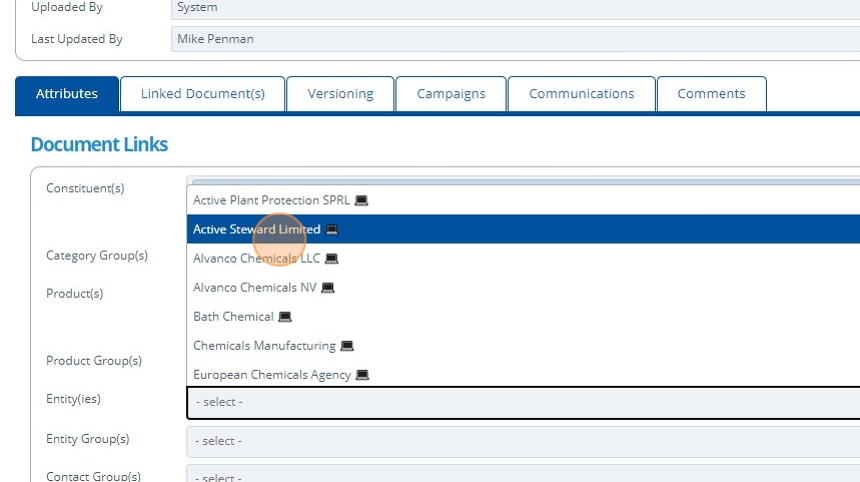View the Comments tab
This screenshot has width=860, height=482.
[x=711, y=94]
